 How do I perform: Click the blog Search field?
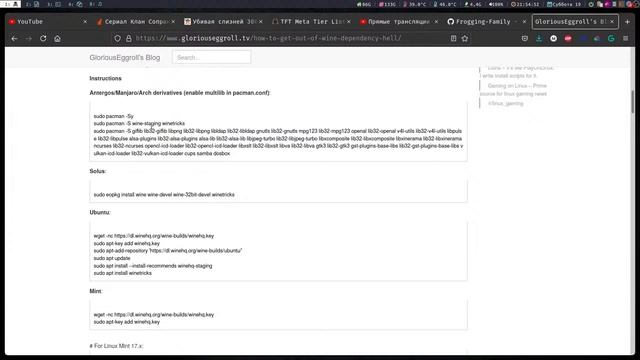tap(211, 58)
